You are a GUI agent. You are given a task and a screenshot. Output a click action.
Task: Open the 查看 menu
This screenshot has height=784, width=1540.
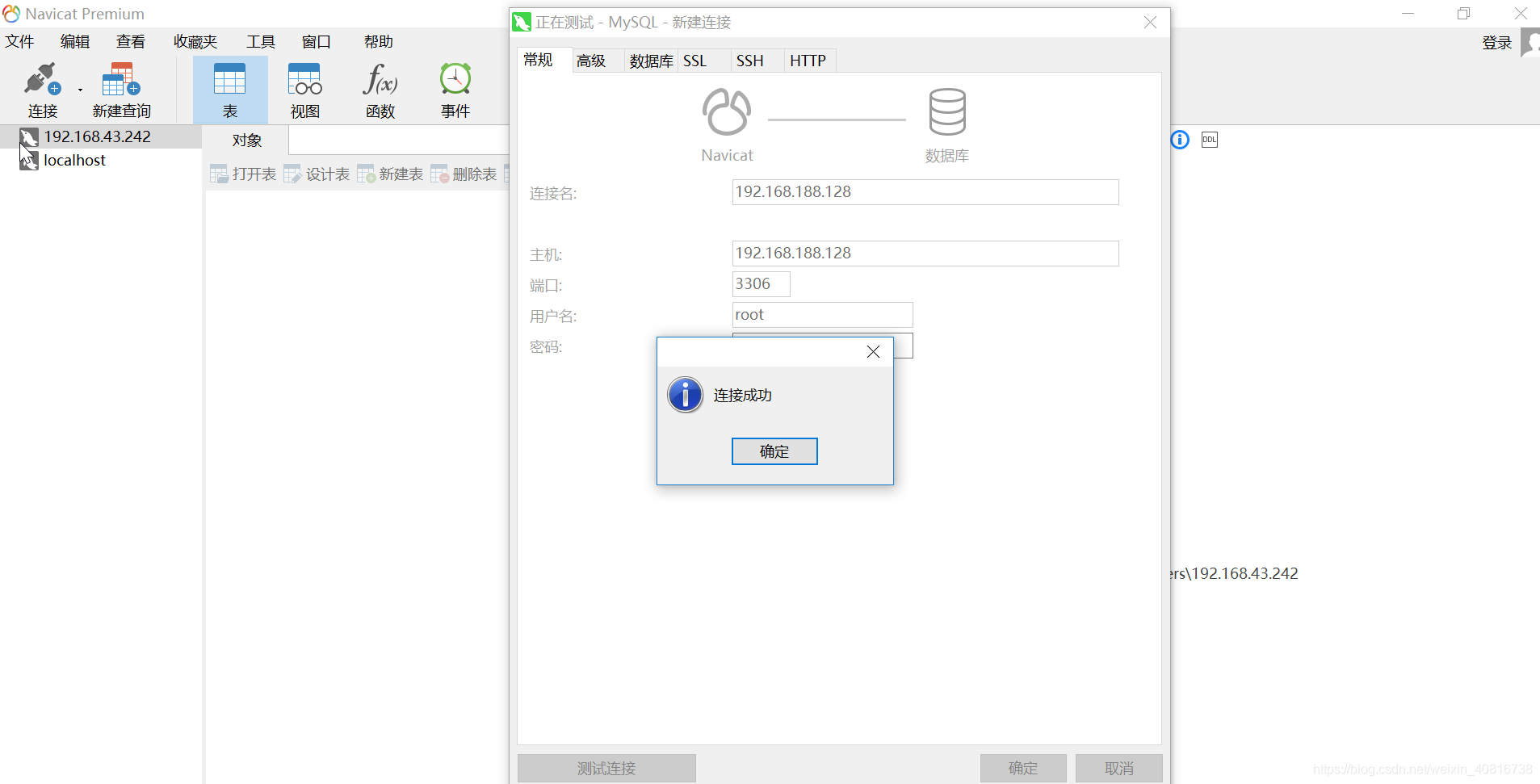point(131,41)
